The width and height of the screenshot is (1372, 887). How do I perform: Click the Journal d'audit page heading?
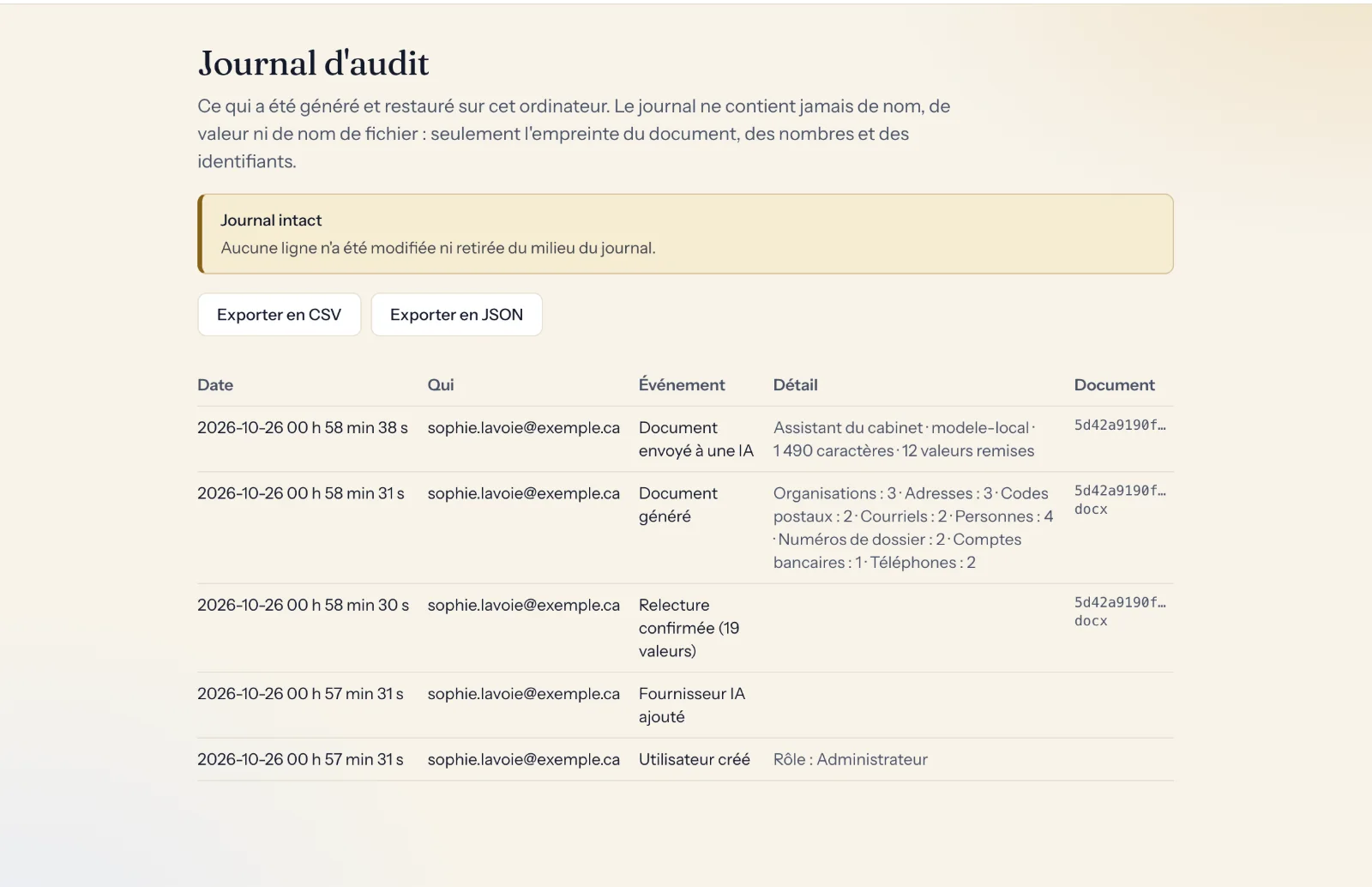tap(314, 63)
